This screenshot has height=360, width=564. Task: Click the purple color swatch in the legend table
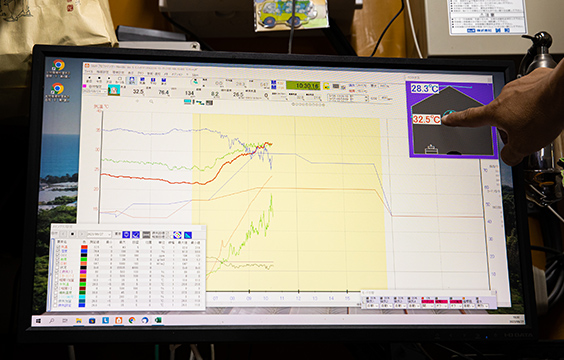coord(83,272)
